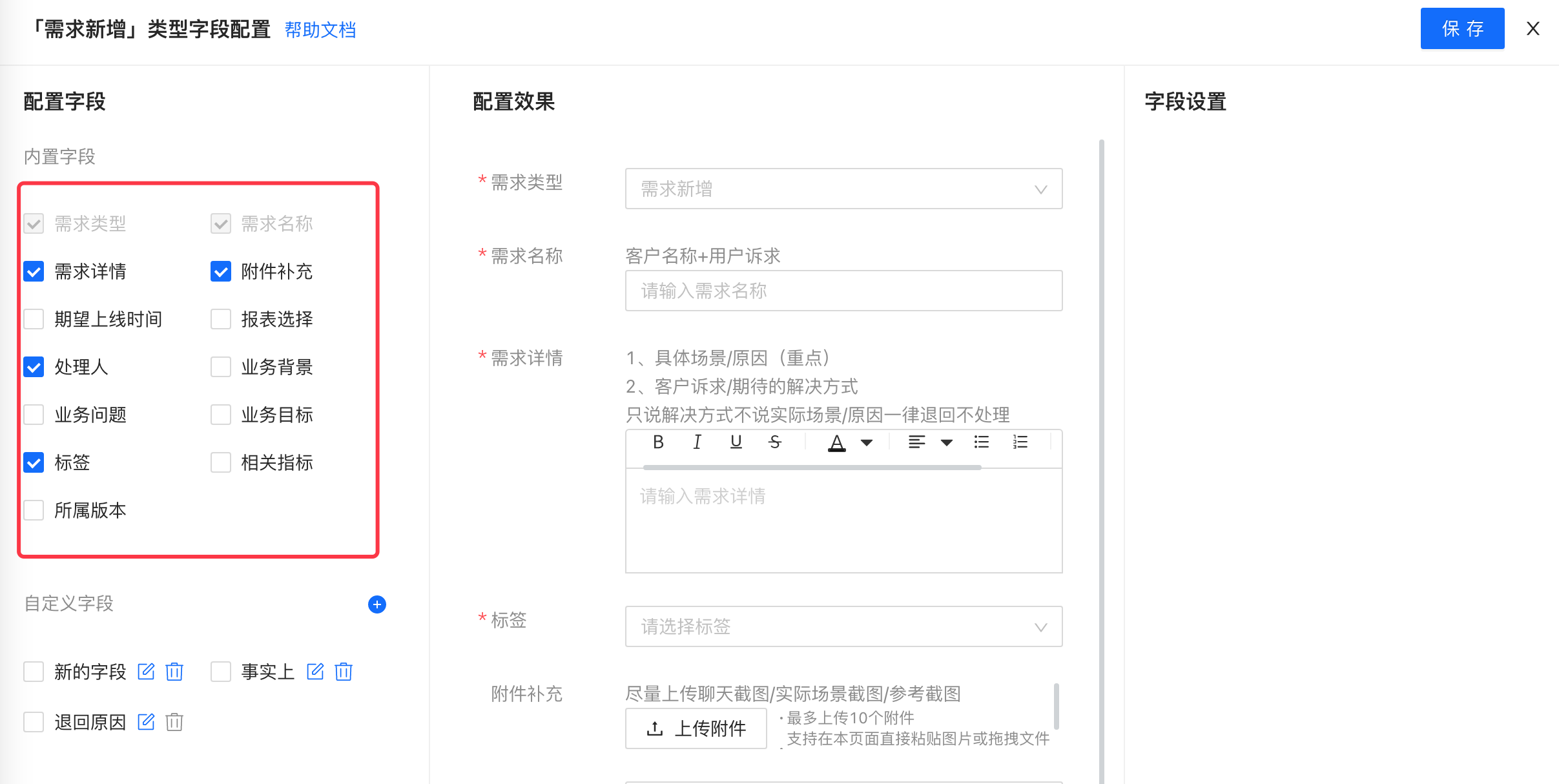Uncheck the 处理人 field
Screen dimensions: 1559x784
click(34, 367)
